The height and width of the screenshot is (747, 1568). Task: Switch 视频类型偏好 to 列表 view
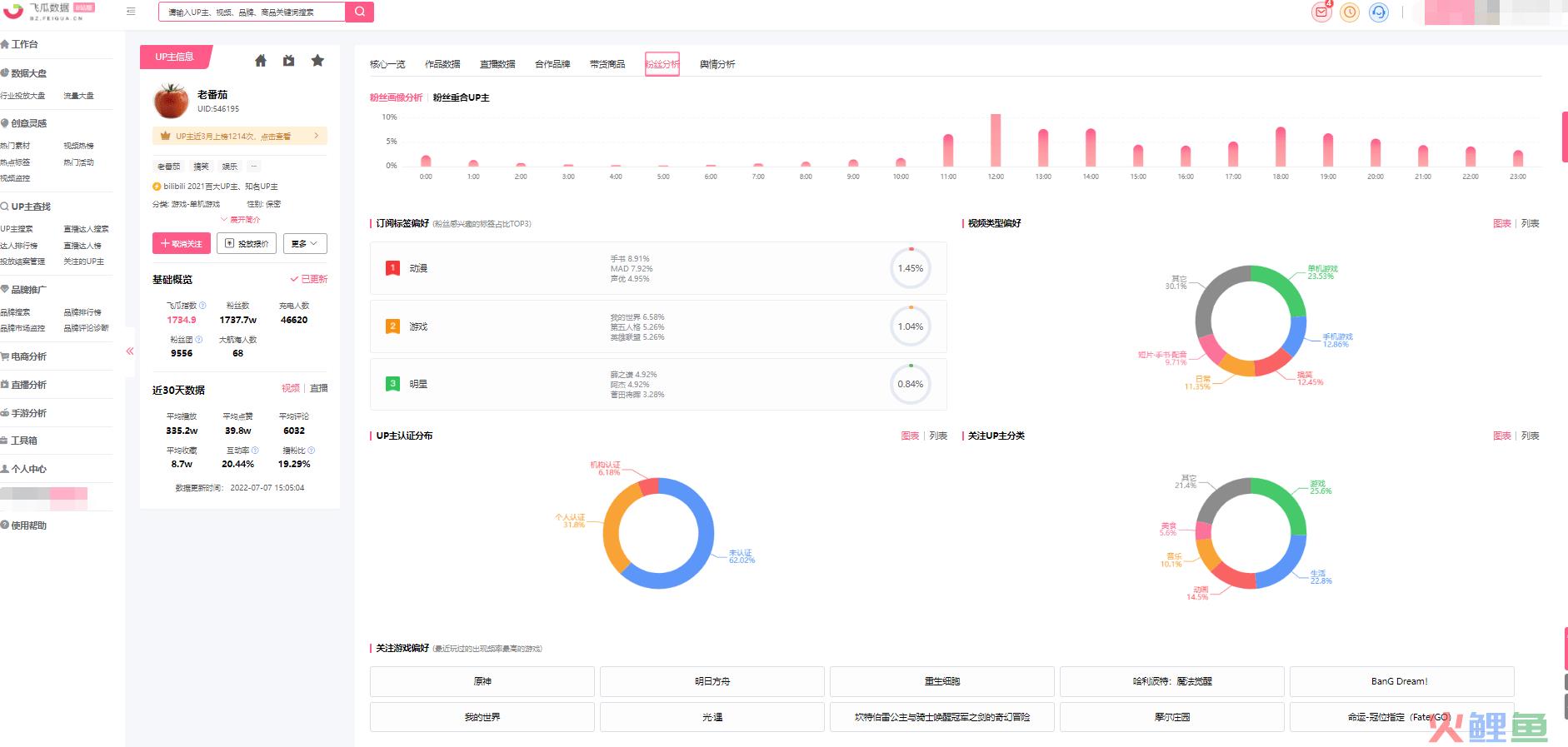[1531, 223]
